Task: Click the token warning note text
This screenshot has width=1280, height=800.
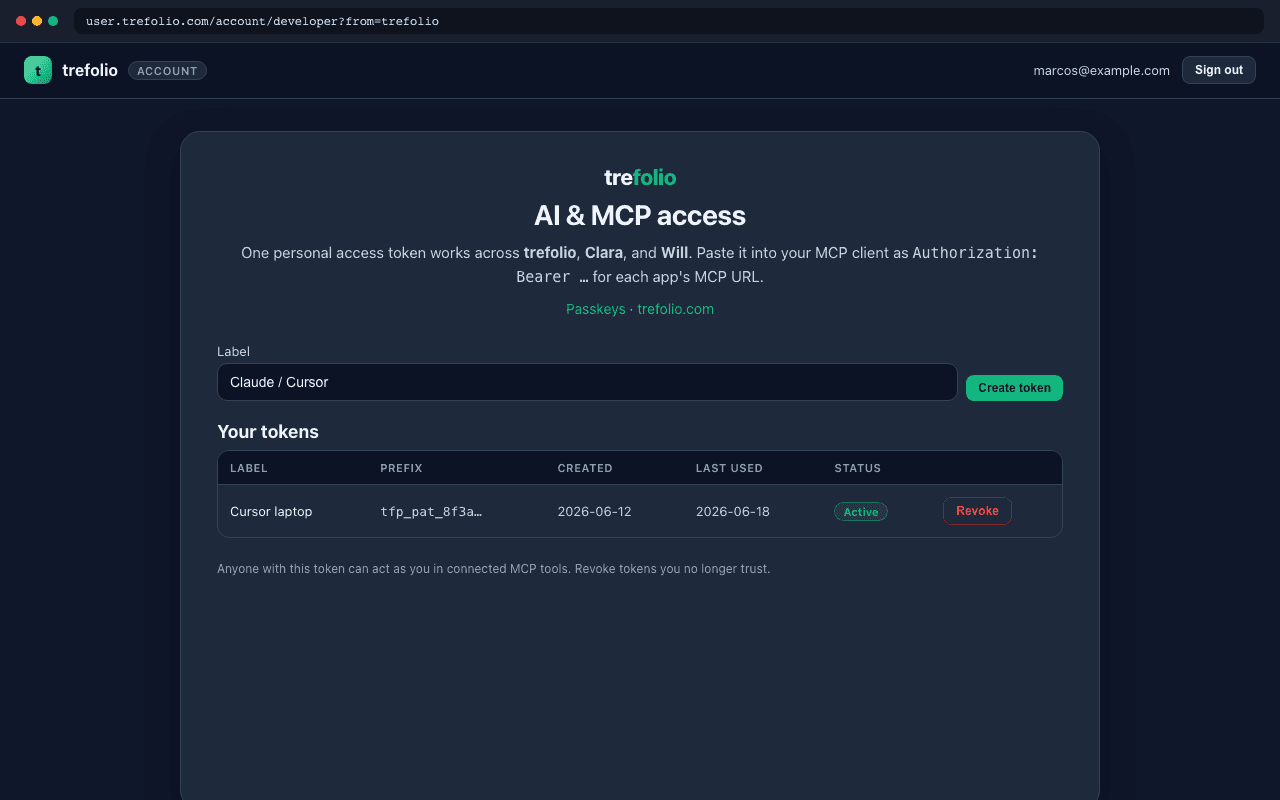Action: [x=493, y=569]
